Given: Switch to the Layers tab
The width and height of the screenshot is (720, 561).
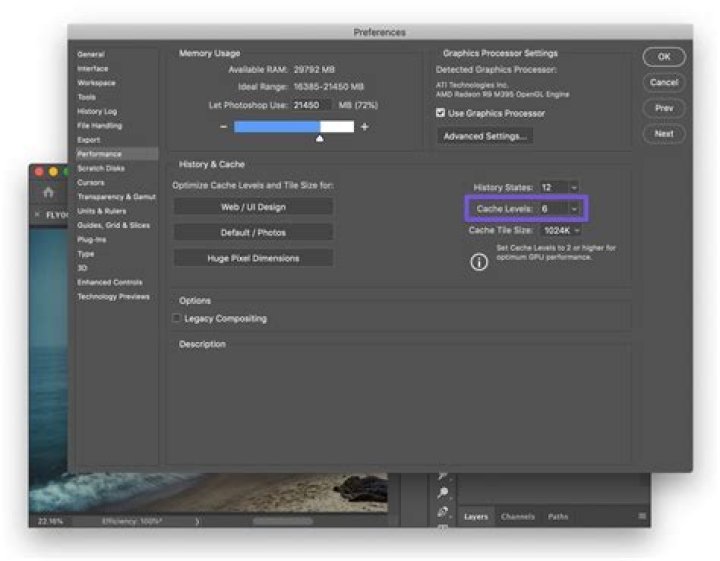Looking at the screenshot, I should click(476, 516).
